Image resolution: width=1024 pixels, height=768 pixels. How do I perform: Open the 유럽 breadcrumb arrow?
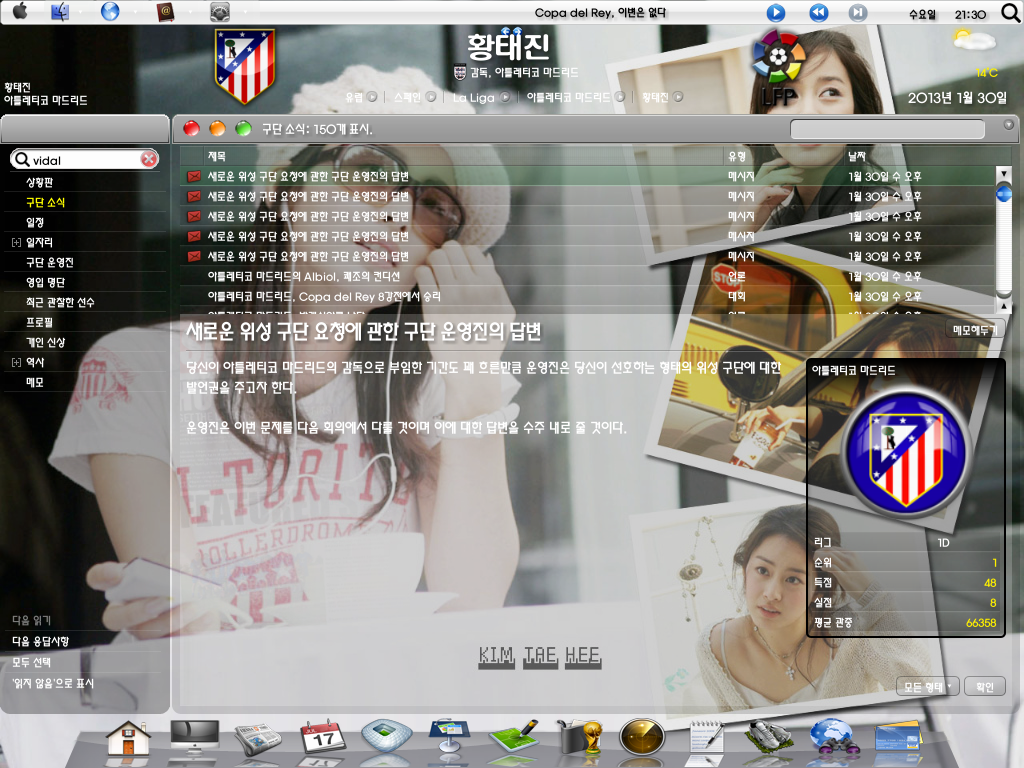tap(372, 97)
